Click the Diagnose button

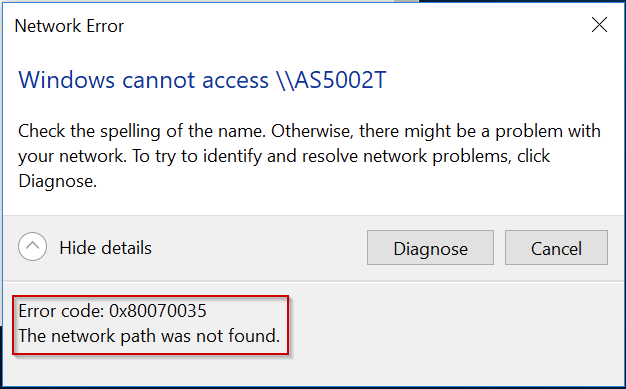430,248
